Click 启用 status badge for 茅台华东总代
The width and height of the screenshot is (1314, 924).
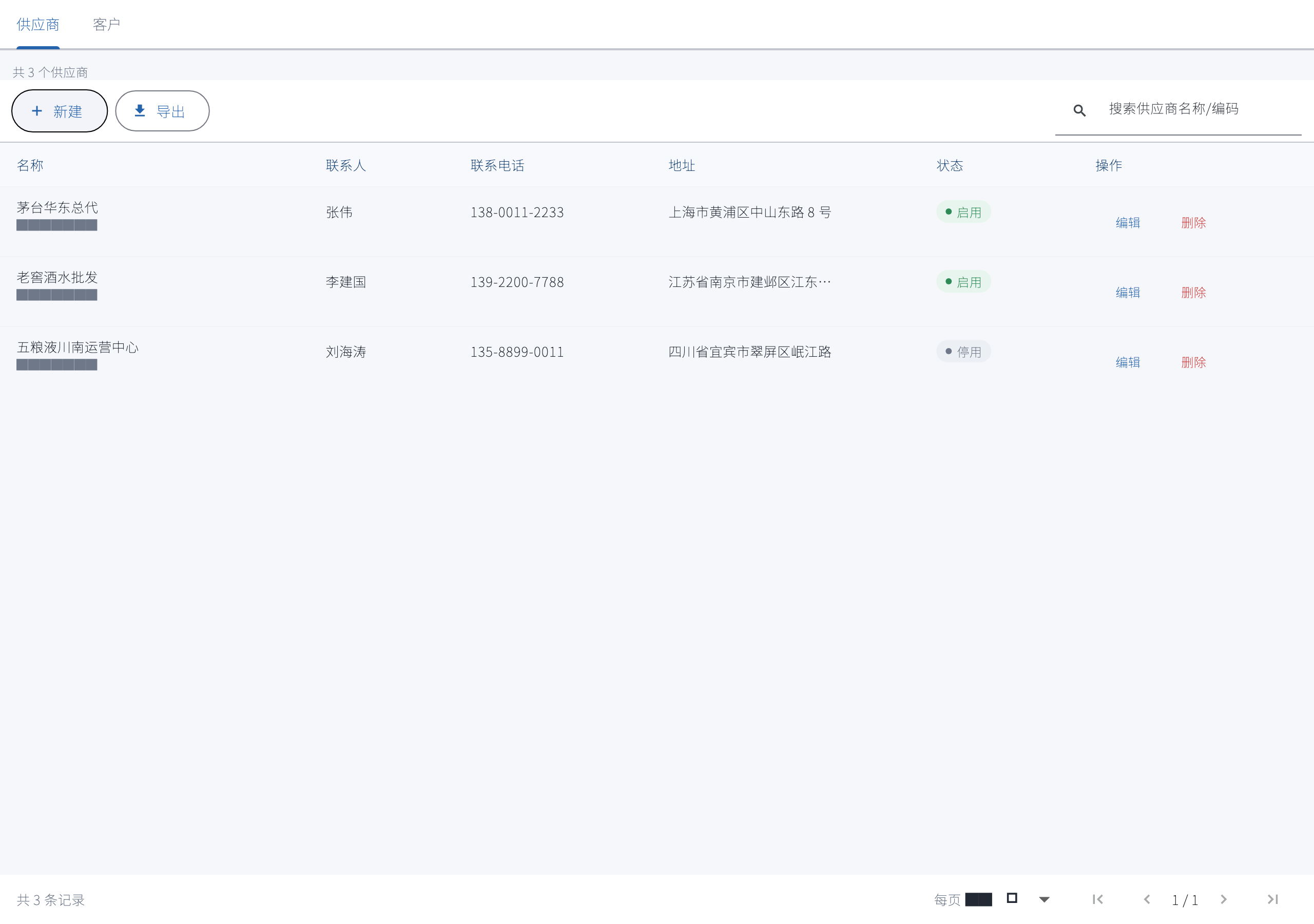point(963,212)
